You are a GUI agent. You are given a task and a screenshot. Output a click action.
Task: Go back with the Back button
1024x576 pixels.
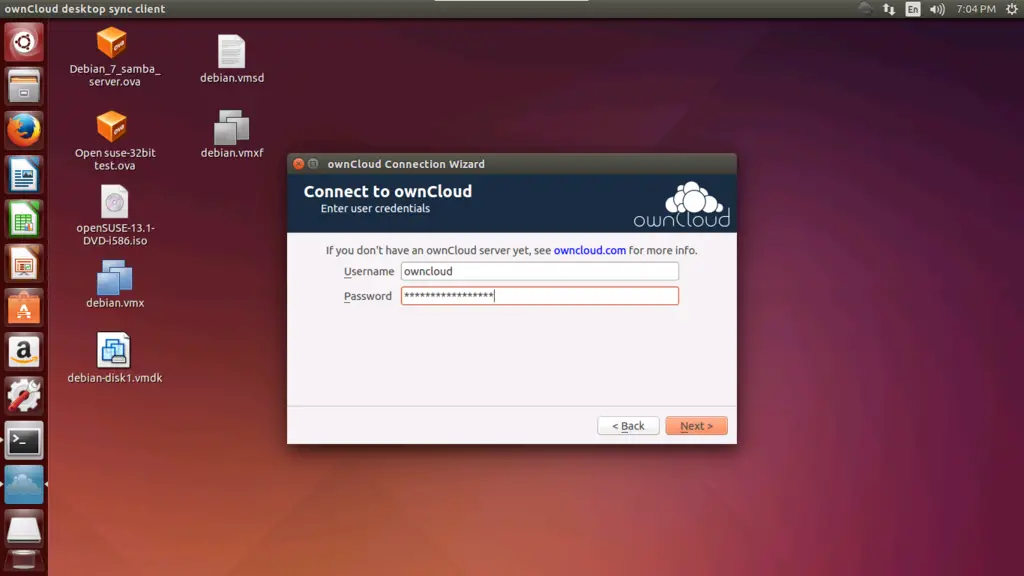(x=628, y=426)
